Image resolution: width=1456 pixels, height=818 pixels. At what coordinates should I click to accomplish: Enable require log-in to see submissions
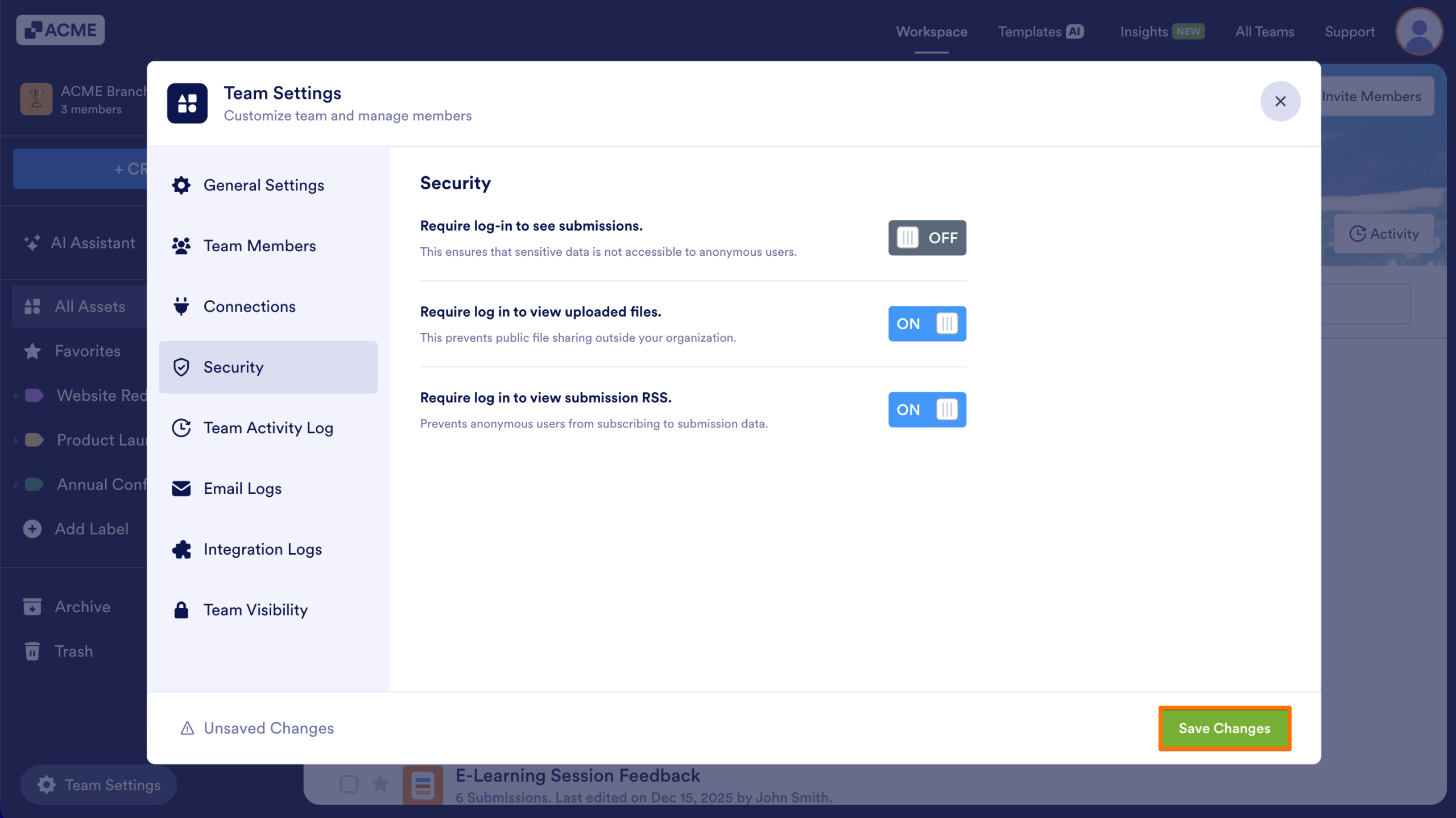[x=926, y=238]
